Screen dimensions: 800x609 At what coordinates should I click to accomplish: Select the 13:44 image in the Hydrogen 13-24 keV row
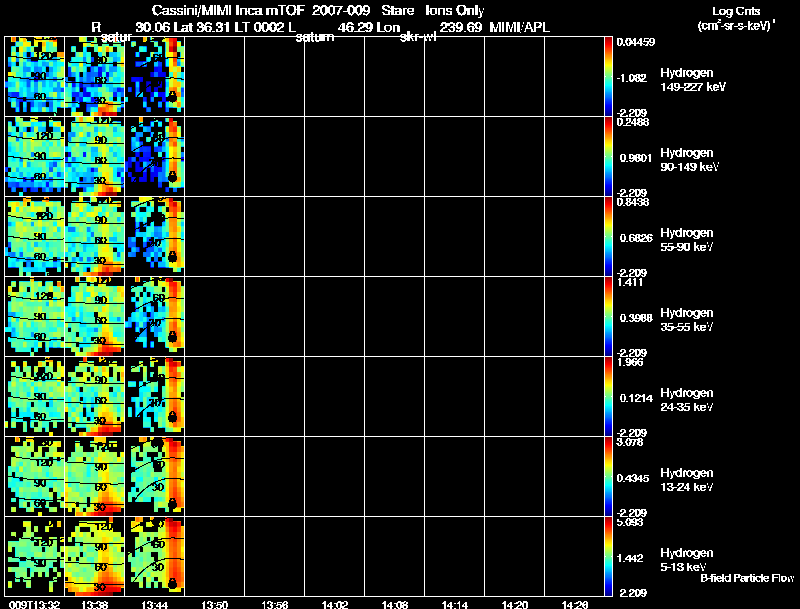pos(155,477)
